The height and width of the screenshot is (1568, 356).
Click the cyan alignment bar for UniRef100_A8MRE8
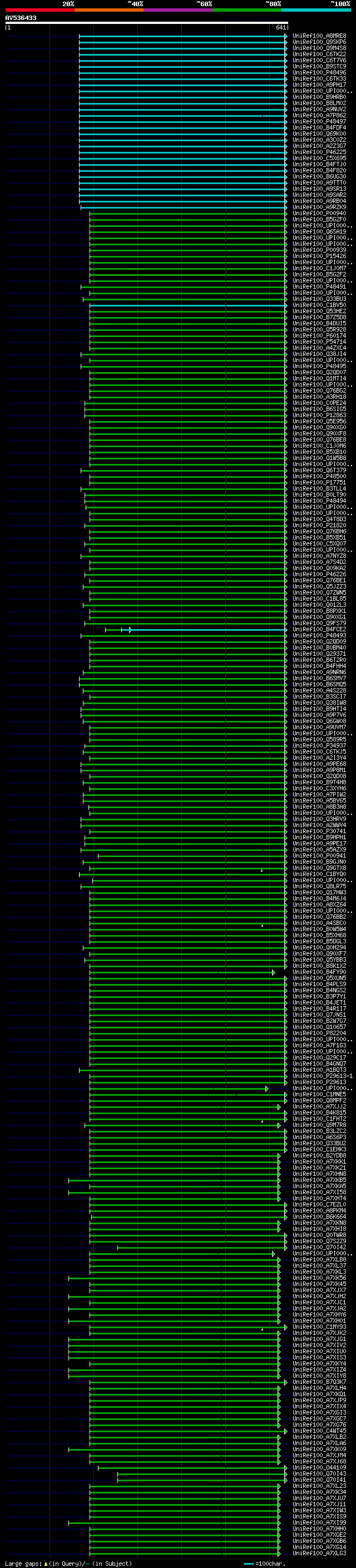coord(183,36)
